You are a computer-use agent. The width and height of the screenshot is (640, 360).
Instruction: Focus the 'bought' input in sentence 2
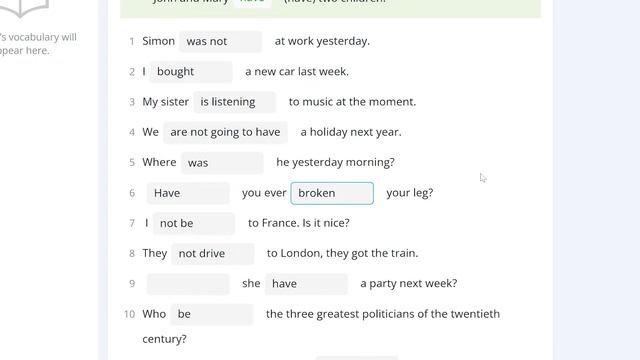pos(191,72)
